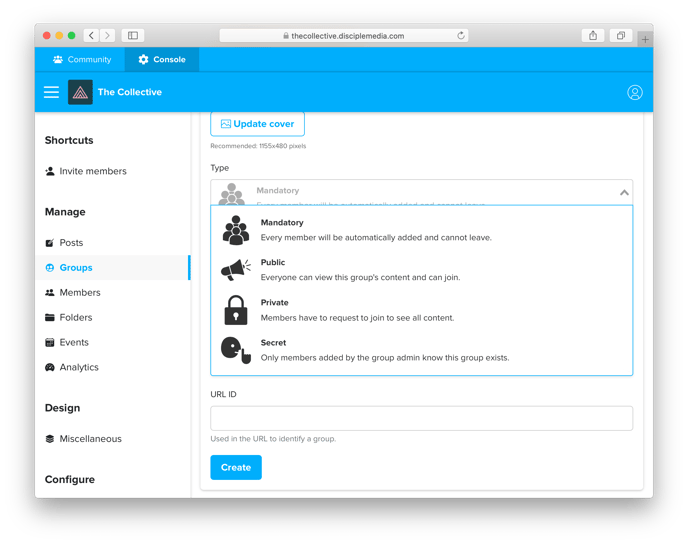Go forward with browser forward arrow

[x=107, y=36]
